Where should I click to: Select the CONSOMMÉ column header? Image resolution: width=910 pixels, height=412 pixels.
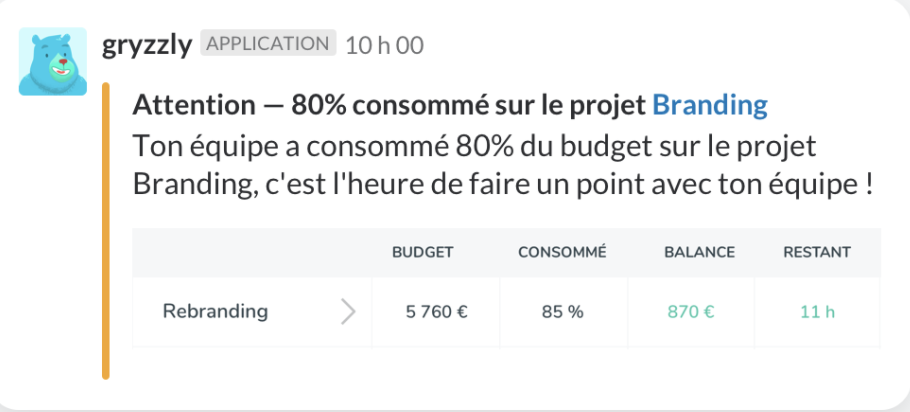(562, 253)
